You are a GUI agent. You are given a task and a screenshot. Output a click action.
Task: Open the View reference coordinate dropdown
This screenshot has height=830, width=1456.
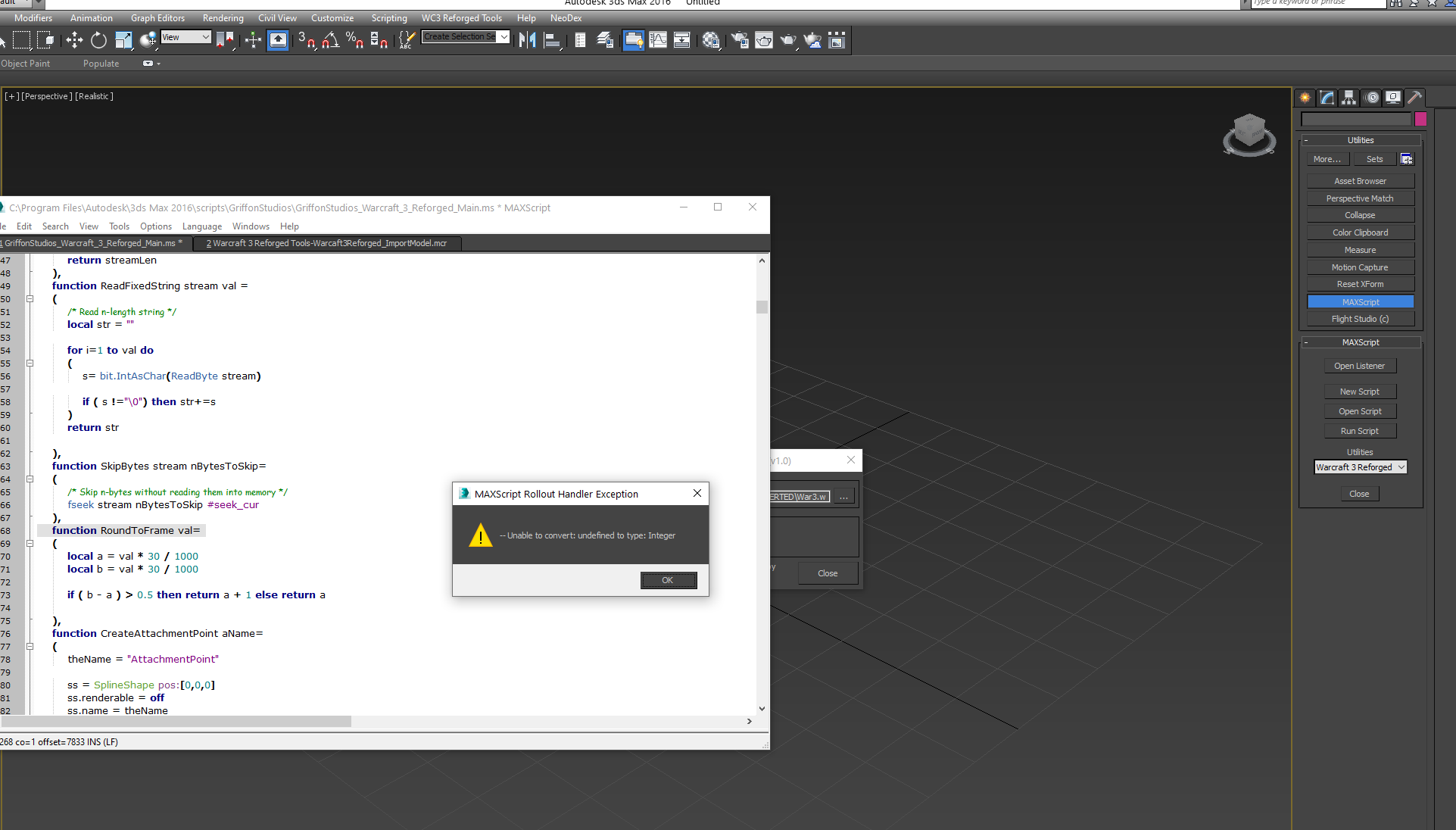click(186, 37)
